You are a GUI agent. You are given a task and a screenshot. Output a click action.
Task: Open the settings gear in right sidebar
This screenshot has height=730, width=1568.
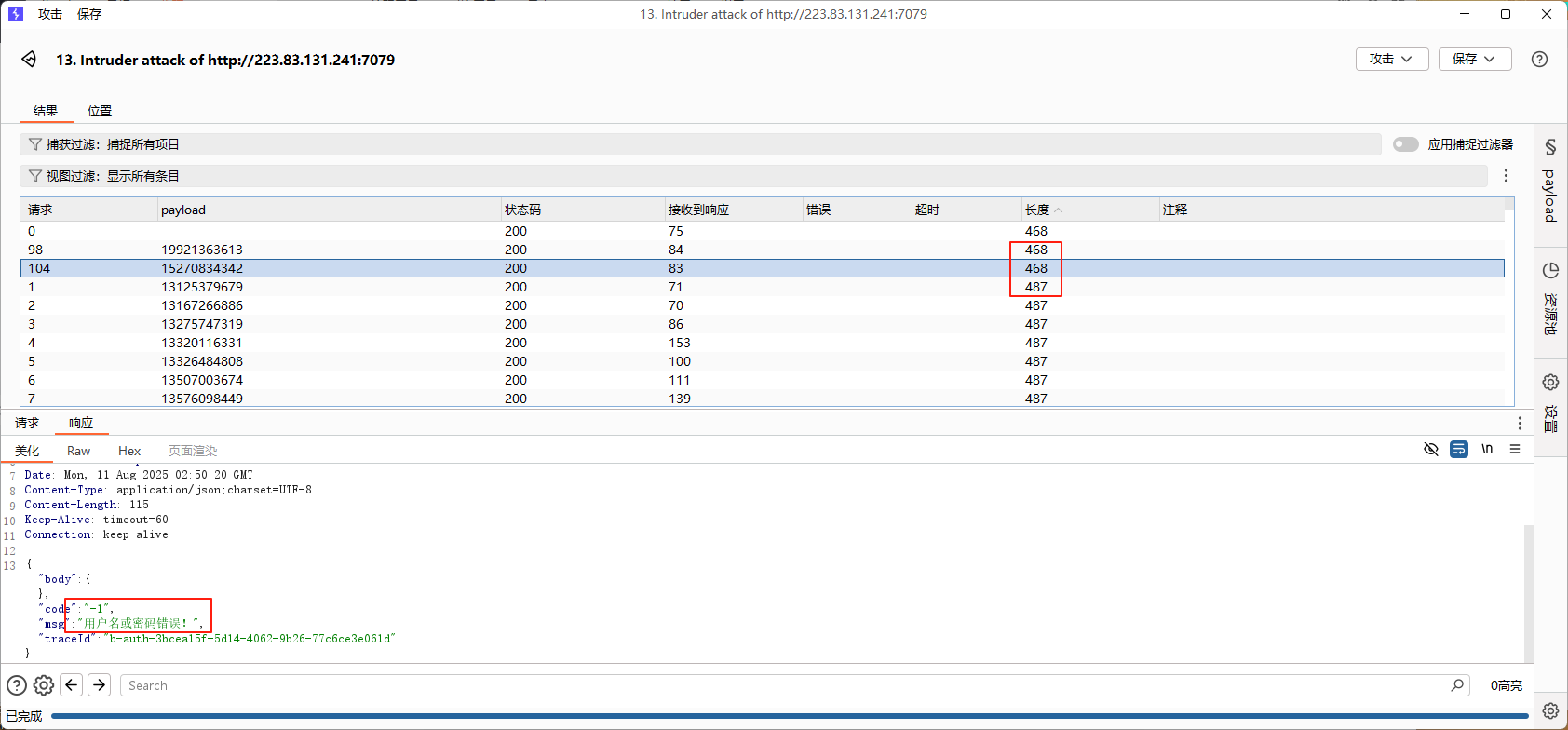point(1550,382)
